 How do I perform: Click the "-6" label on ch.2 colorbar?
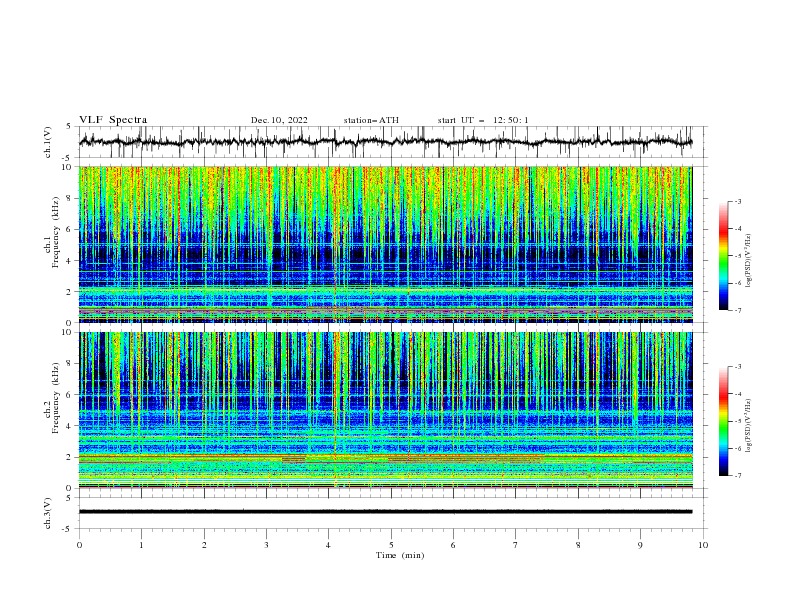[737, 448]
